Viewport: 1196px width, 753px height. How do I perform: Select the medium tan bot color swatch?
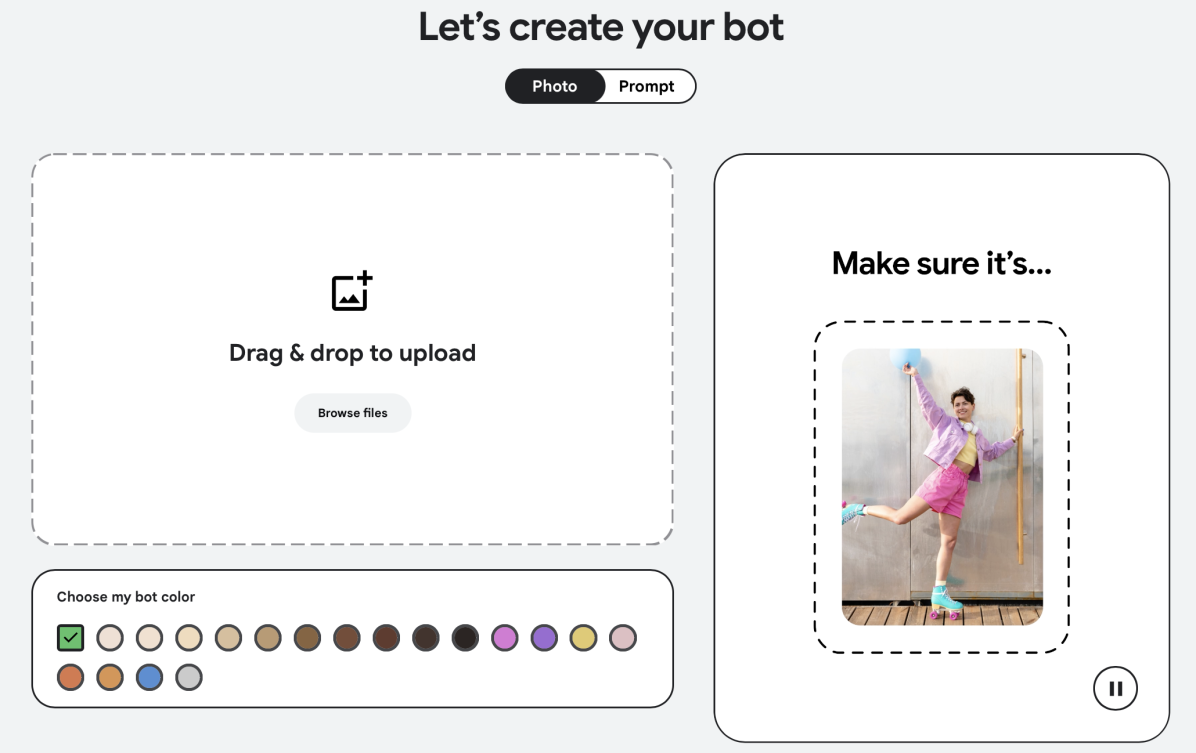click(x=268, y=638)
